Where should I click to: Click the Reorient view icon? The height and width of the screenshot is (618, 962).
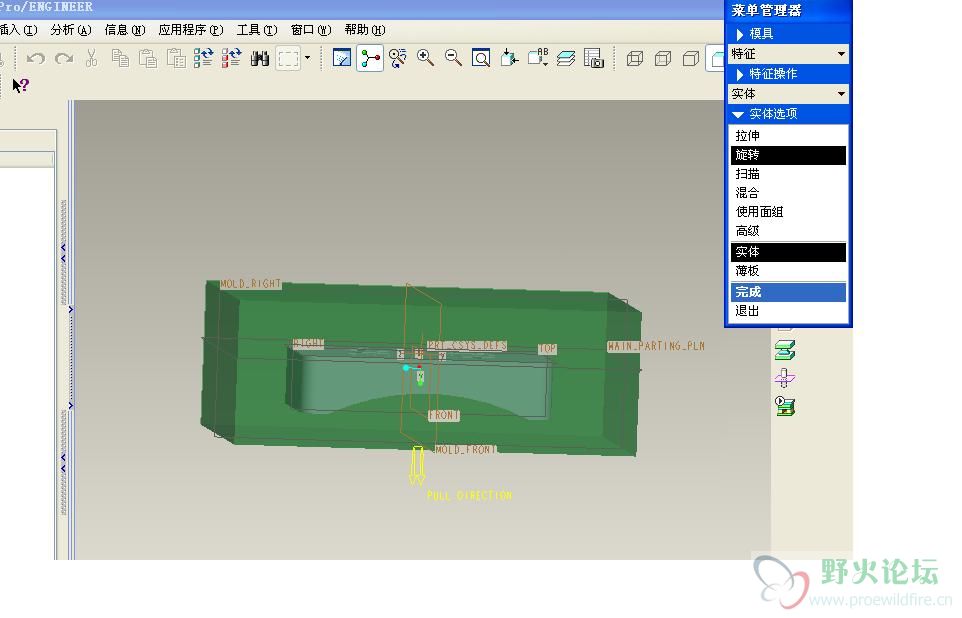pos(509,58)
